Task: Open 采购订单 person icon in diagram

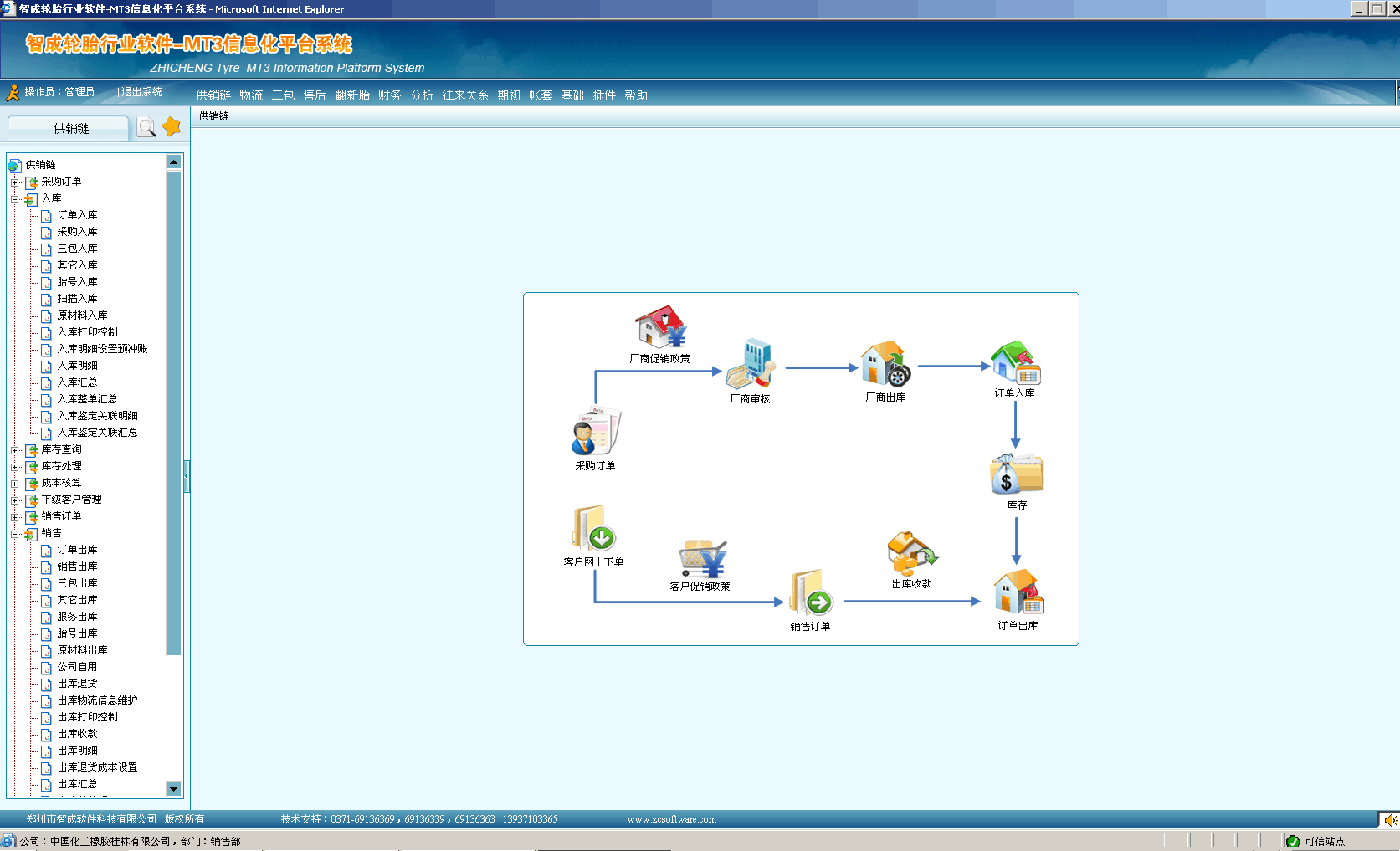Action: tap(595, 432)
